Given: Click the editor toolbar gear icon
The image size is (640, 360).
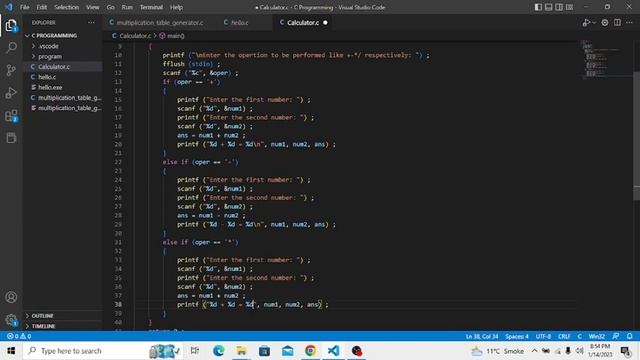Looking at the screenshot, I should 605,23.
